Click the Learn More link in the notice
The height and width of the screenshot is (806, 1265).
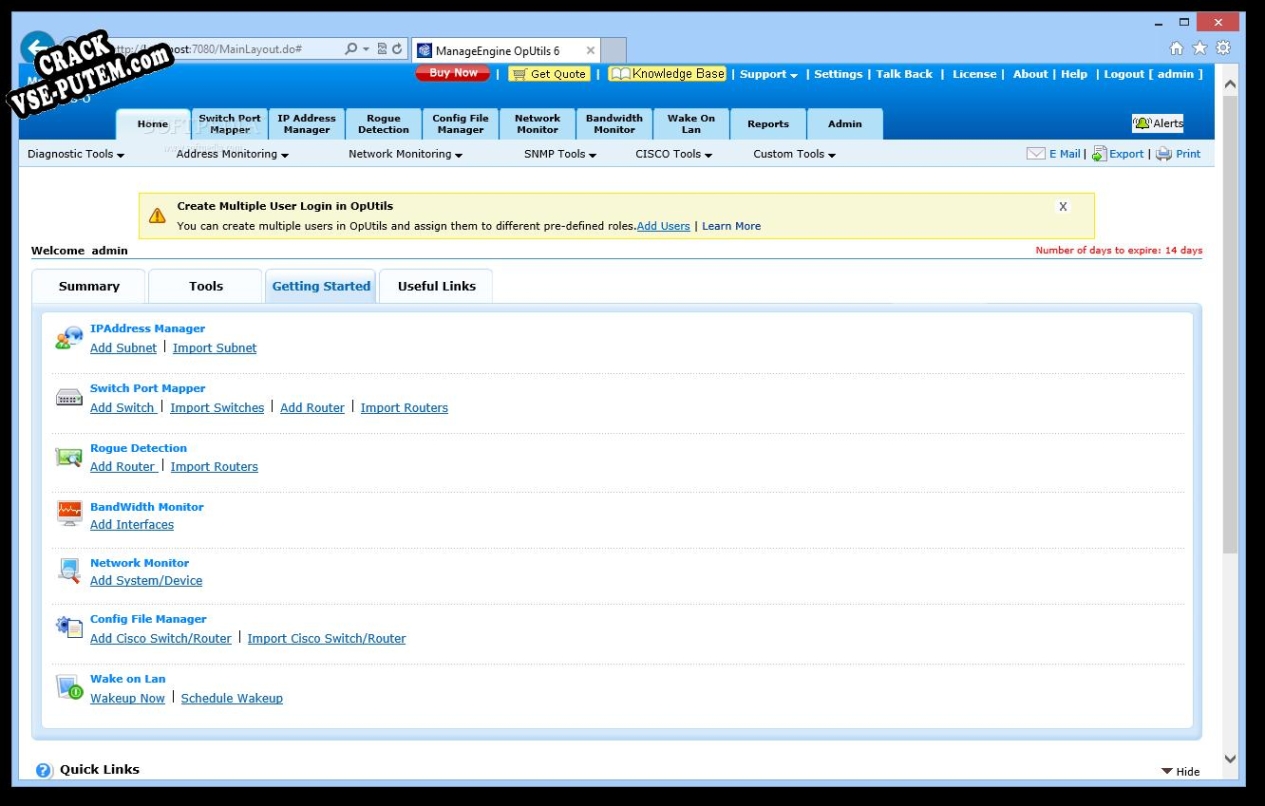pos(731,226)
